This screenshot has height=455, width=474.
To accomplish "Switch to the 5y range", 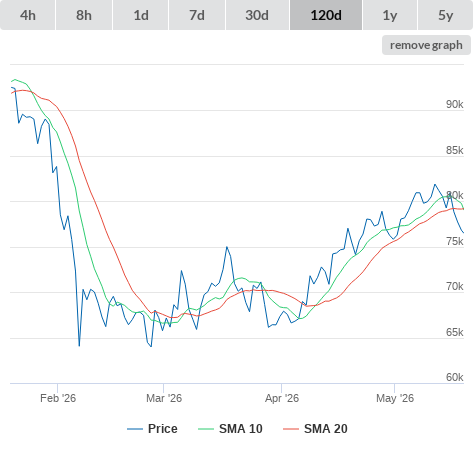I will pos(446,15).
